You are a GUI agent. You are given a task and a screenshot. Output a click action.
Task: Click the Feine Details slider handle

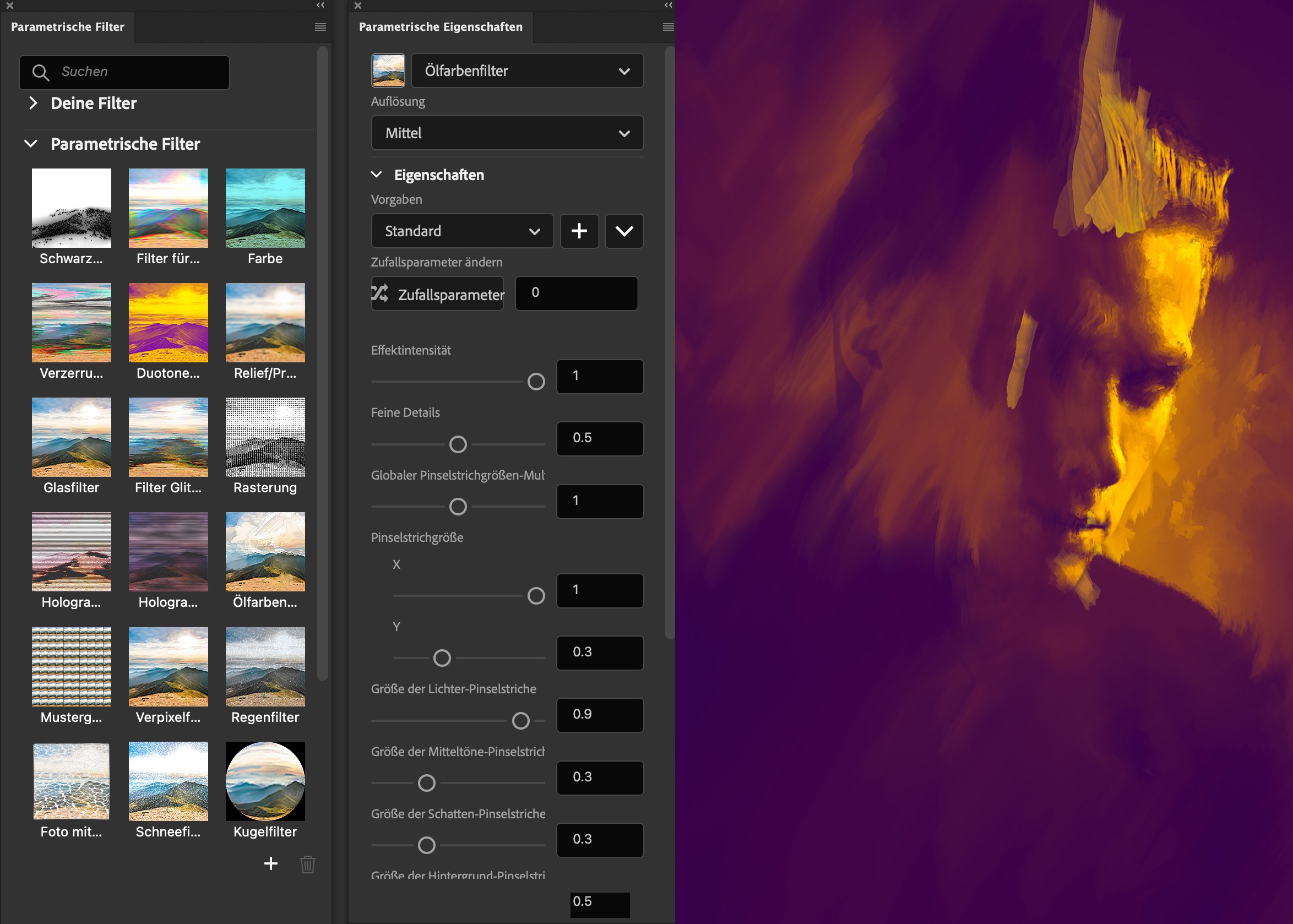coord(458,444)
